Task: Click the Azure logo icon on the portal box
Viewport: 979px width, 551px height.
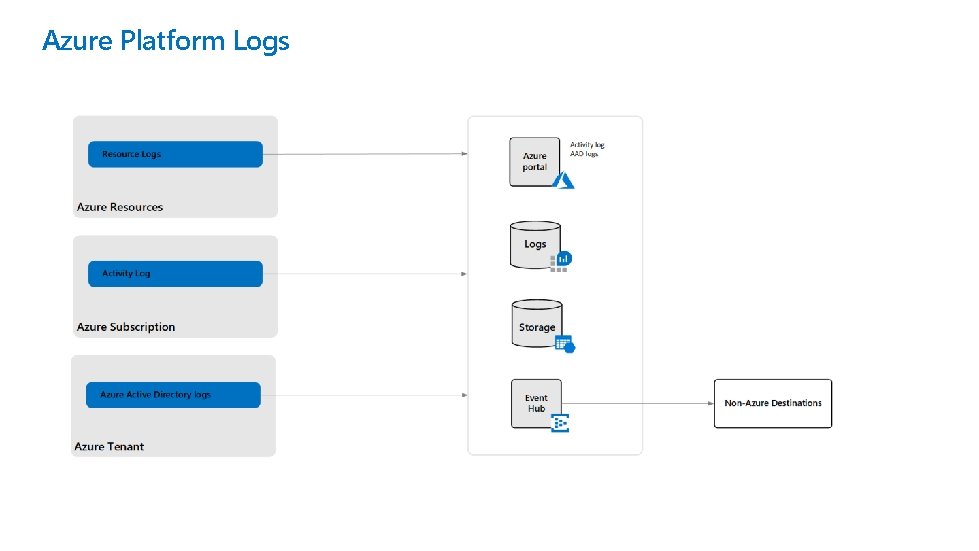Action: tap(563, 180)
